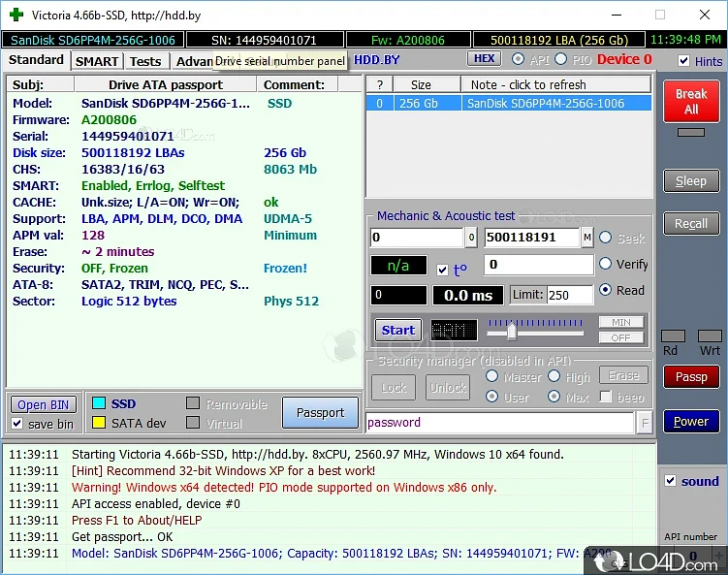Click the end LBA field 500118191

[x=532, y=237]
